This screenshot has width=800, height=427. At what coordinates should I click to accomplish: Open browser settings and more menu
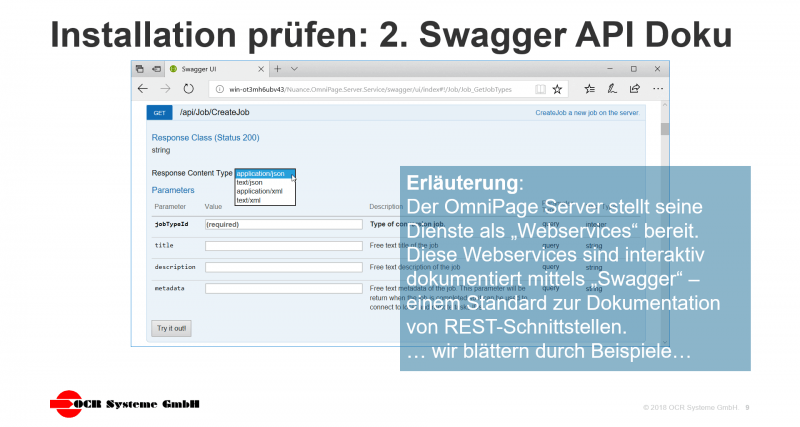coord(658,89)
